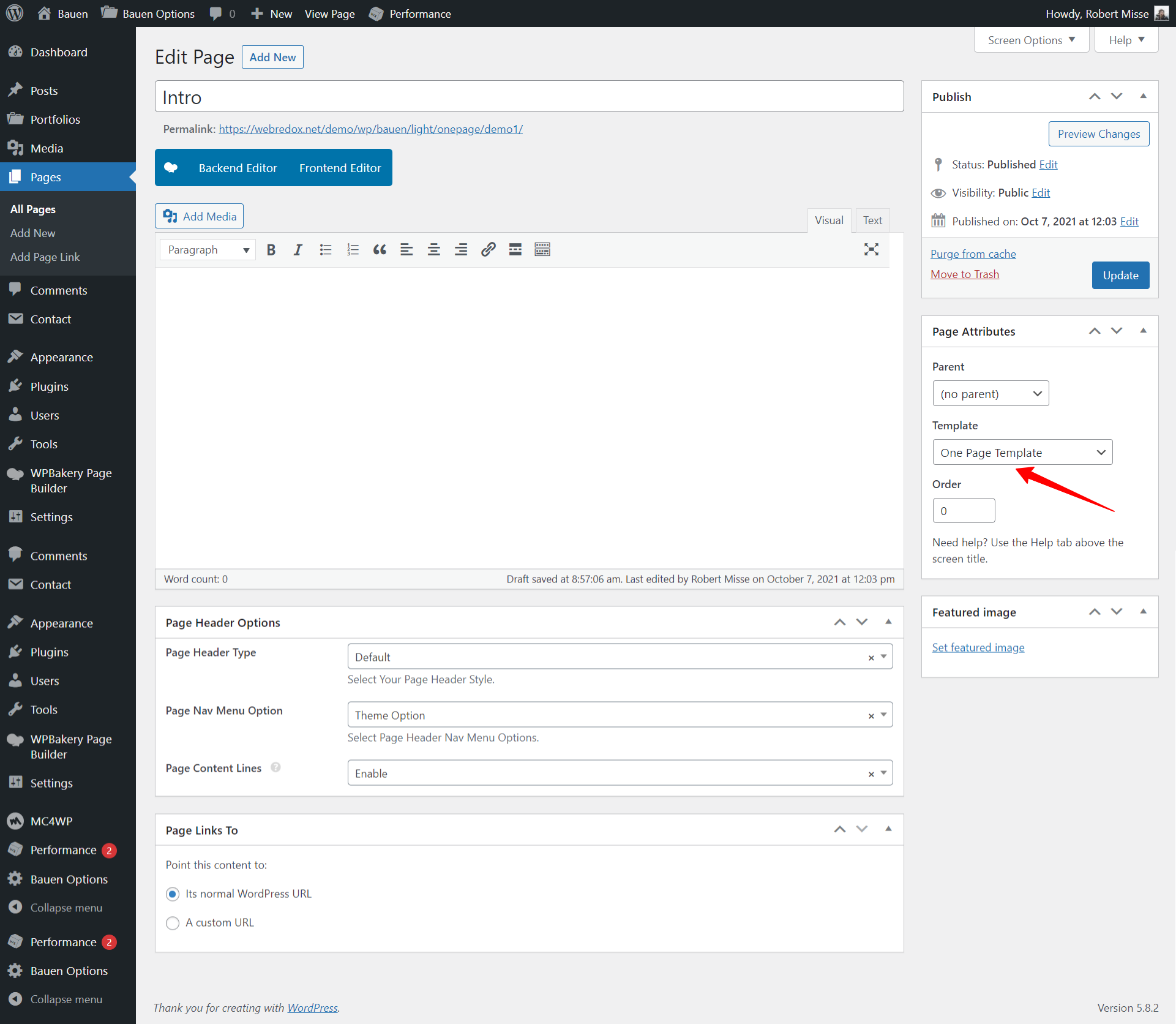
Task: Click the WPBakery cloud logo icon
Action: click(x=171, y=168)
